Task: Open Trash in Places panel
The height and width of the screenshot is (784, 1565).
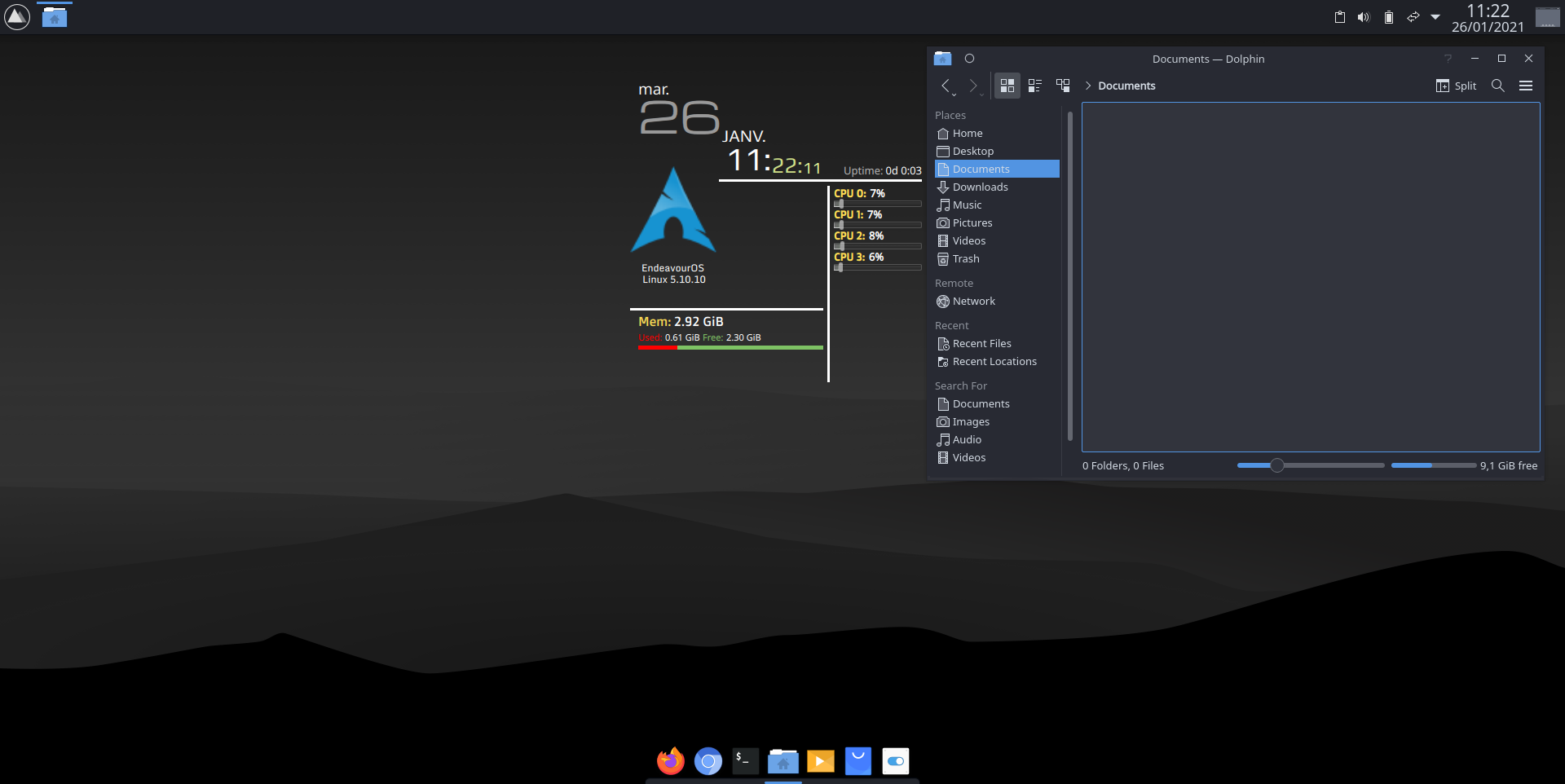Action: pyautogui.click(x=997, y=259)
